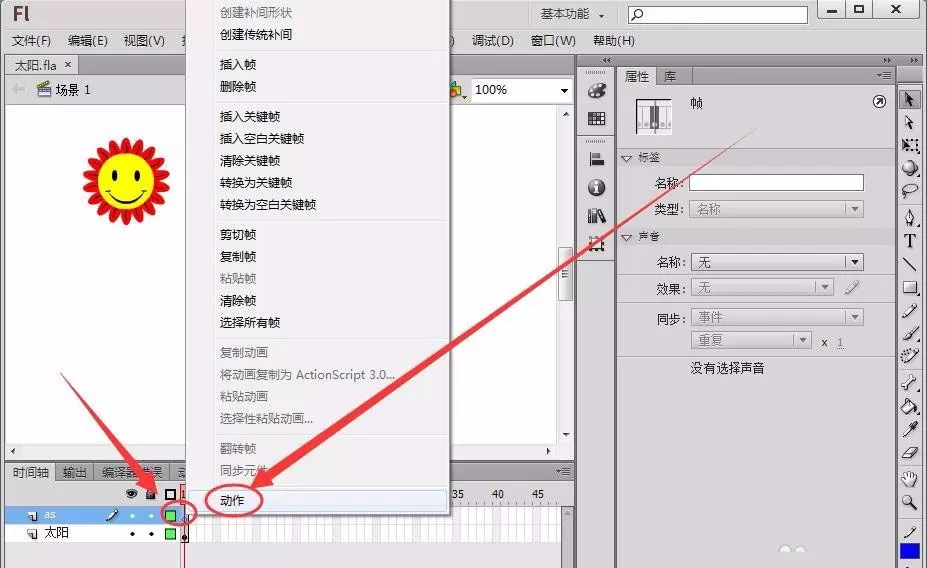Screen dimensions: 927x568
Task: Toggle outline view for all layers square icon
Action: click(x=170, y=494)
